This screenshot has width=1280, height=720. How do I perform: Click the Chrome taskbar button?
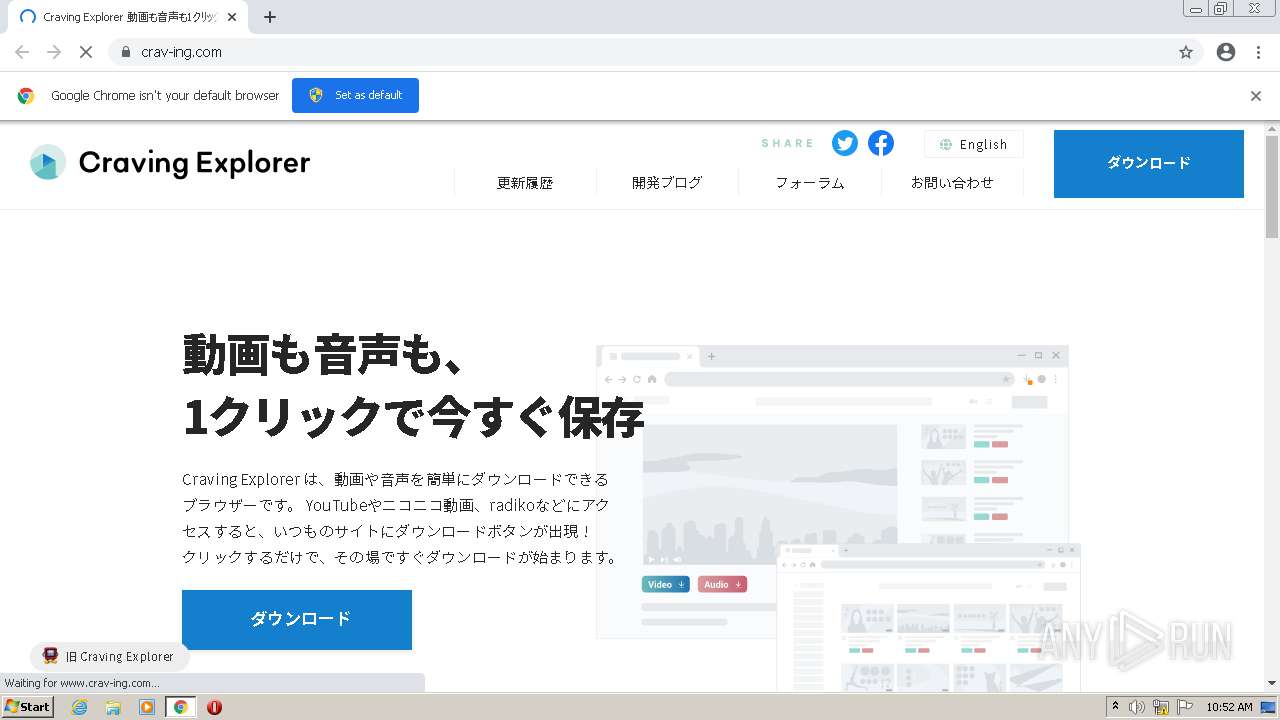click(x=180, y=707)
